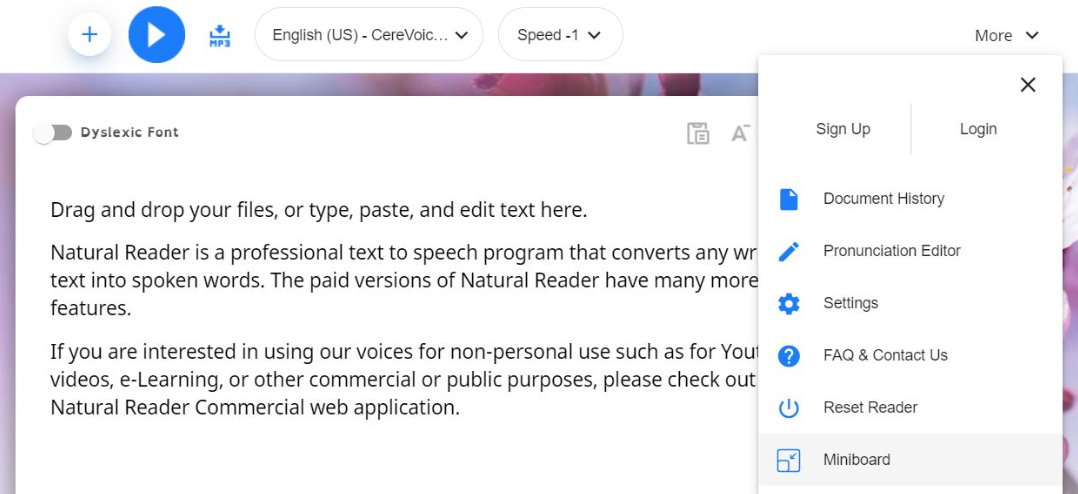
Task: Toggle the Dyslexic Font switch
Action: pyautogui.click(x=53, y=133)
